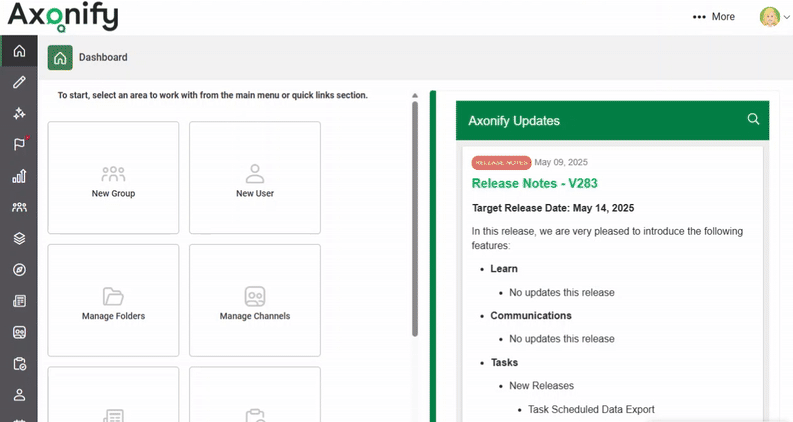Open the stacked layers icon in sidebar
Image resolution: width=793 pixels, height=422 pixels.
(x=19, y=239)
